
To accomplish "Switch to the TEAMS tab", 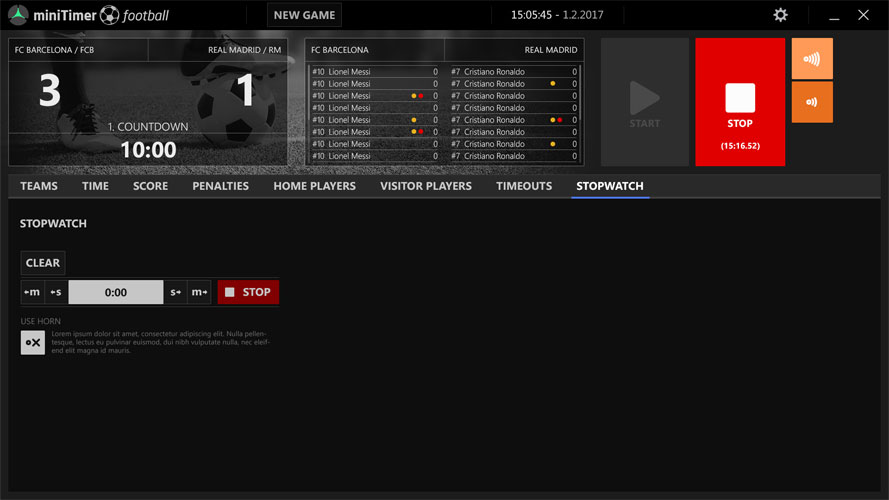I will (39, 186).
